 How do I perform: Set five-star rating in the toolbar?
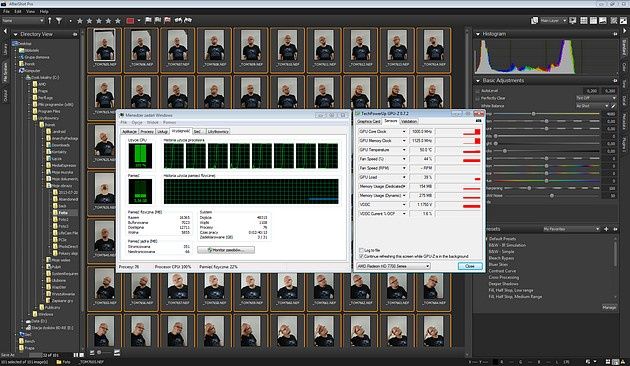tap(118, 20)
